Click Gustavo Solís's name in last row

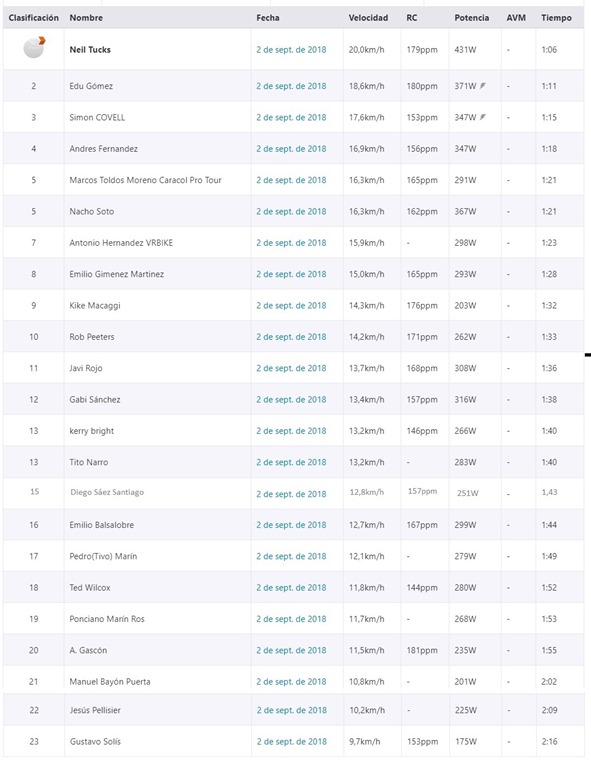click(95, 741)
